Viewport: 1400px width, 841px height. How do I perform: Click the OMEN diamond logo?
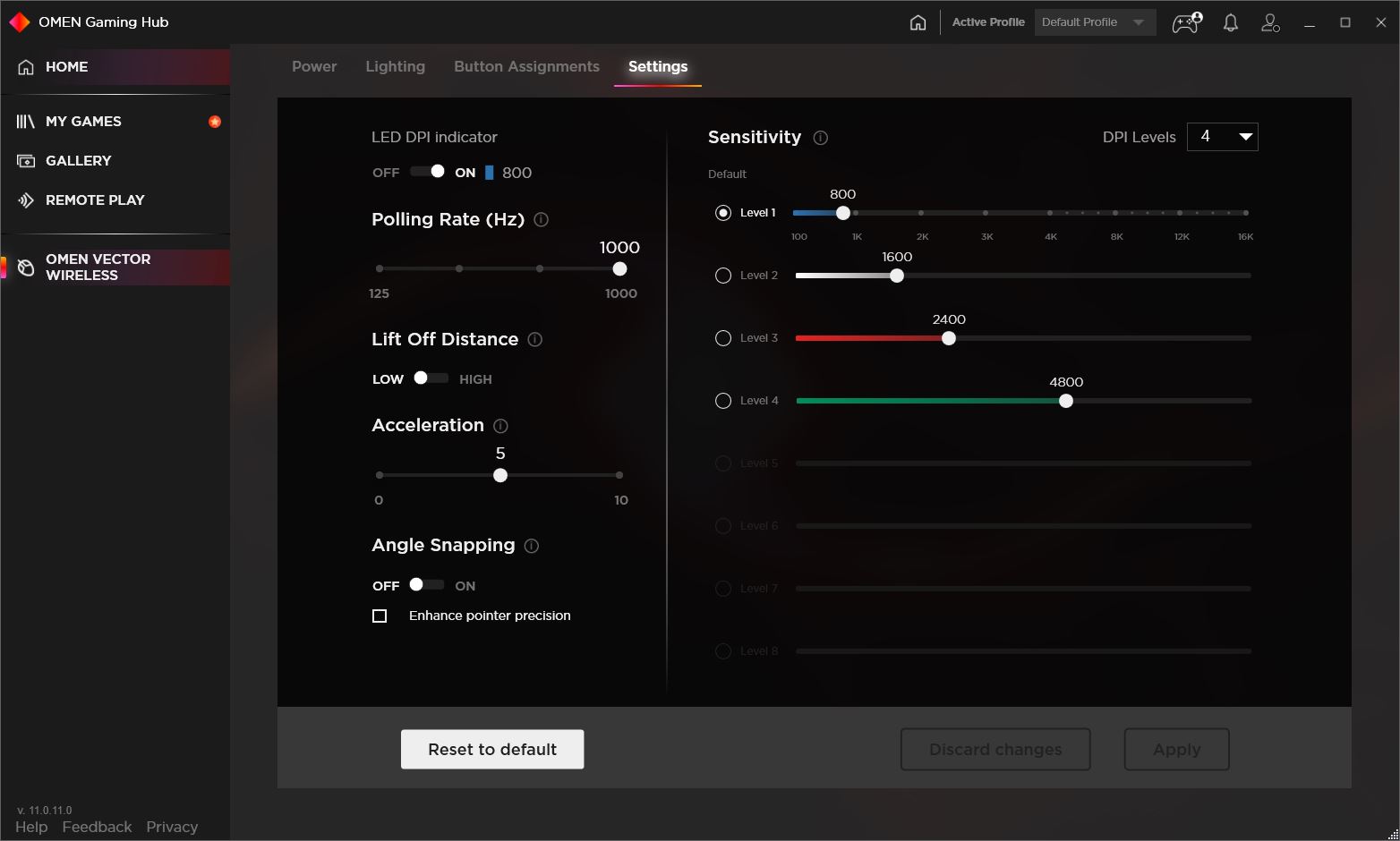(19, 22)
